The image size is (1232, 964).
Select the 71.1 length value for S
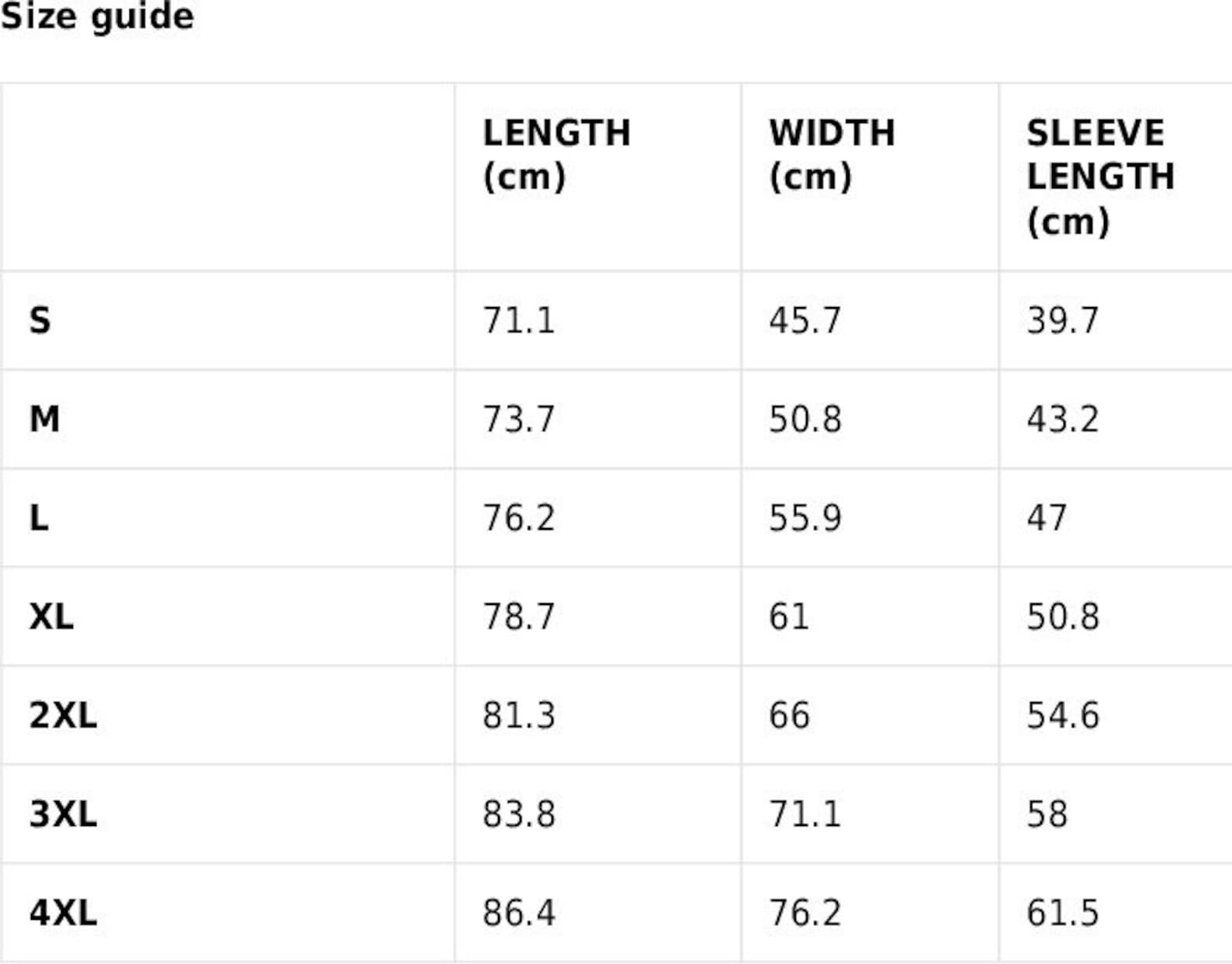[518, 320]
